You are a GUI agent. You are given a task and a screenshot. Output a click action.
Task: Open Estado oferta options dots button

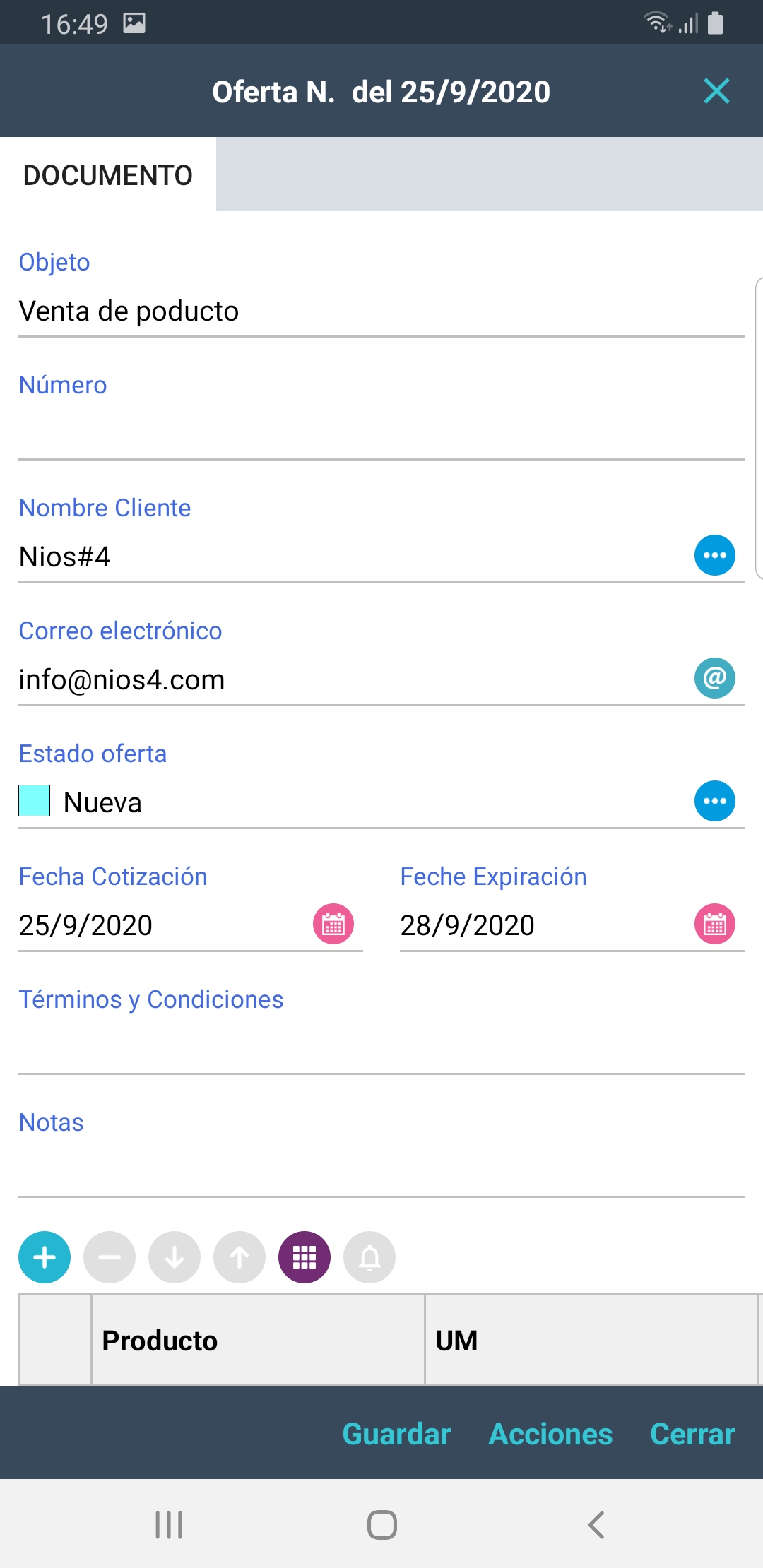[715, 801]
